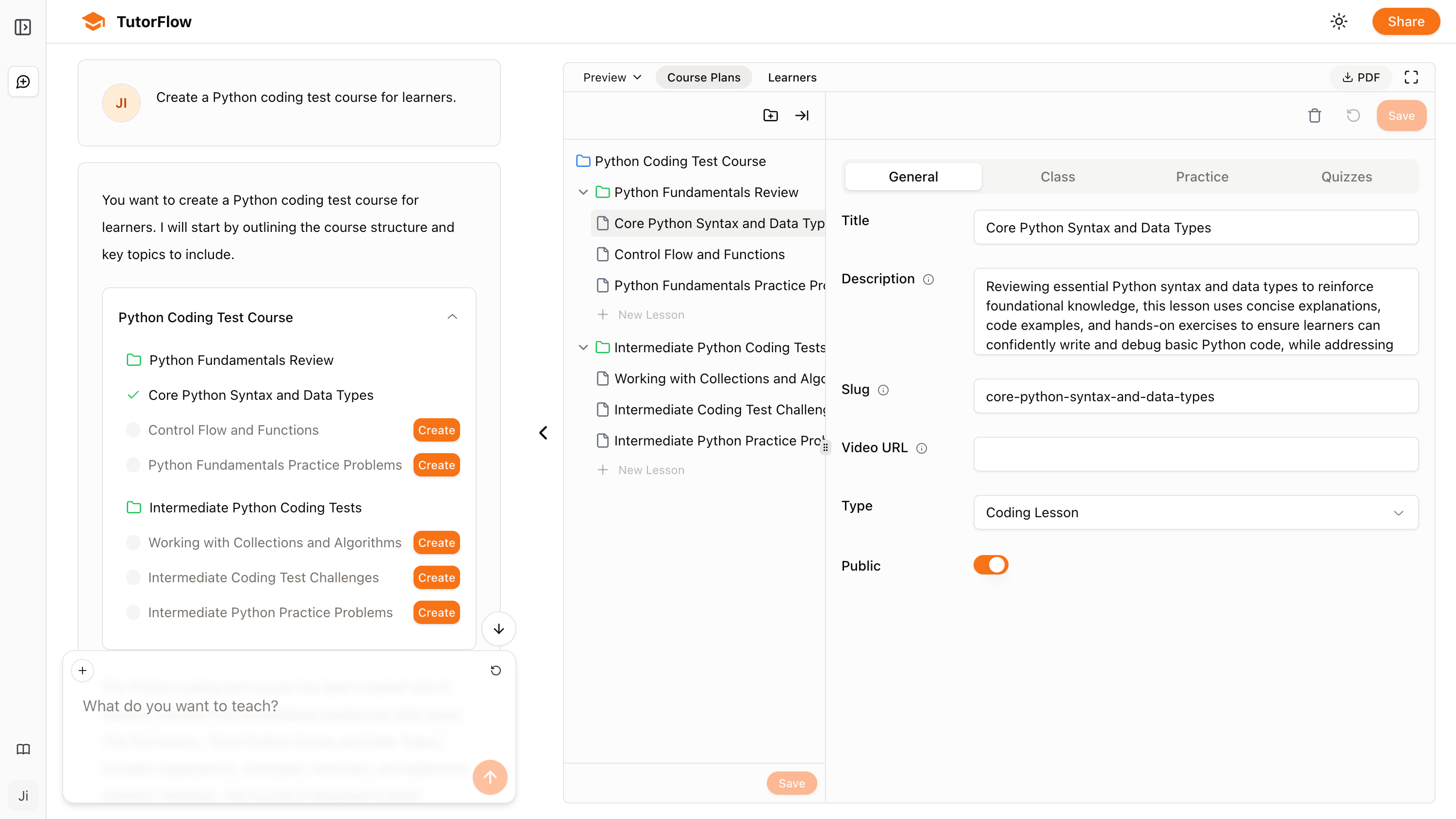The height and width of the screenshot is (819, 1456).
Task: Delete the lesson with trash icon
Action: pyautogui.click(x=1315, y=115)
